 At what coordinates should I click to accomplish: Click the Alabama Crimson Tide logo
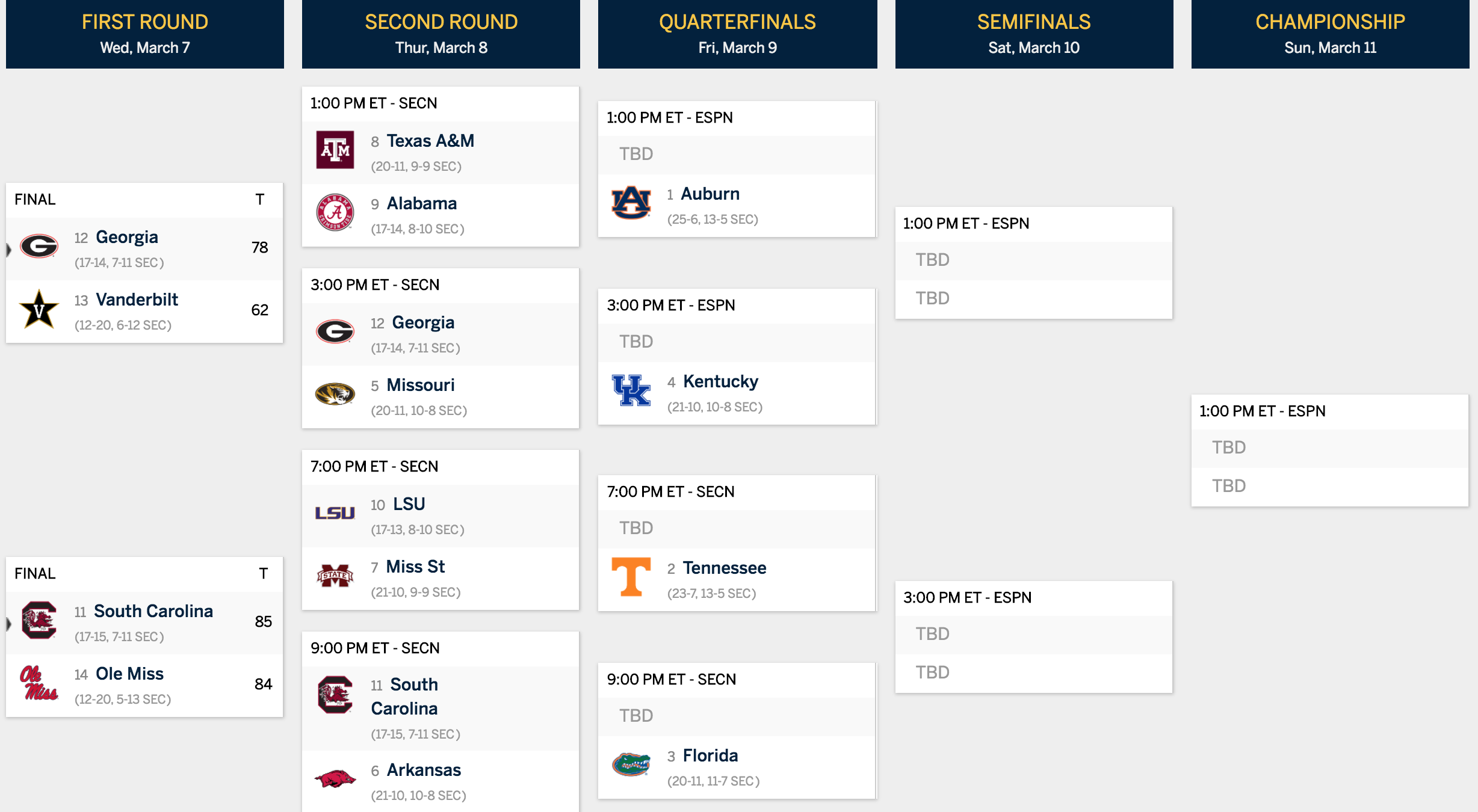[335, 212]
